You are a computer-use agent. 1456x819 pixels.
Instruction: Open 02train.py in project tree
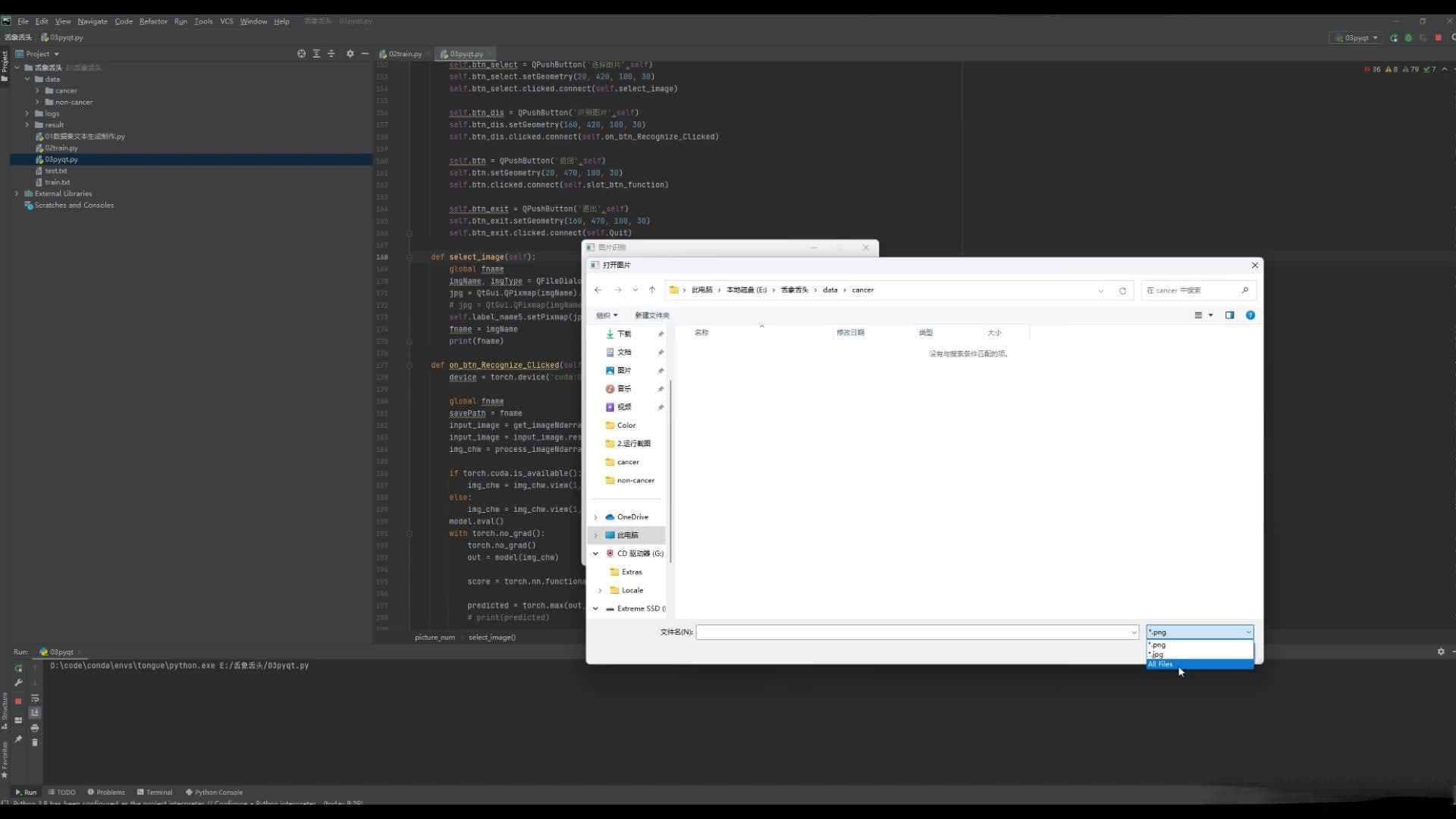pyautogui.click(x=61, y=148)
